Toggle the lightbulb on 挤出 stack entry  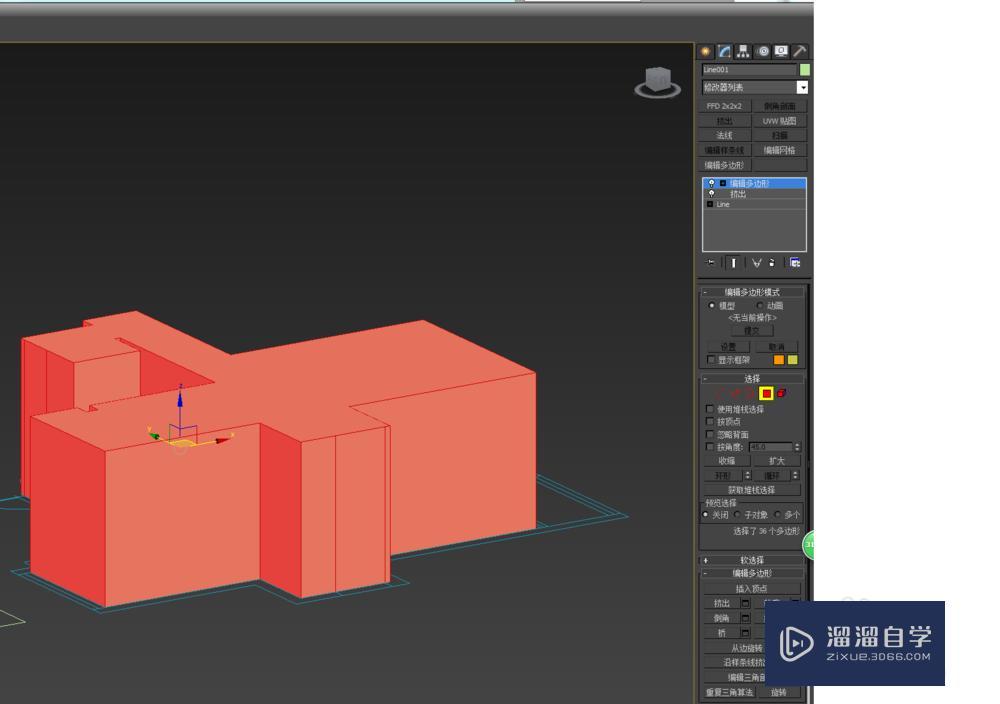pos(712,194)
